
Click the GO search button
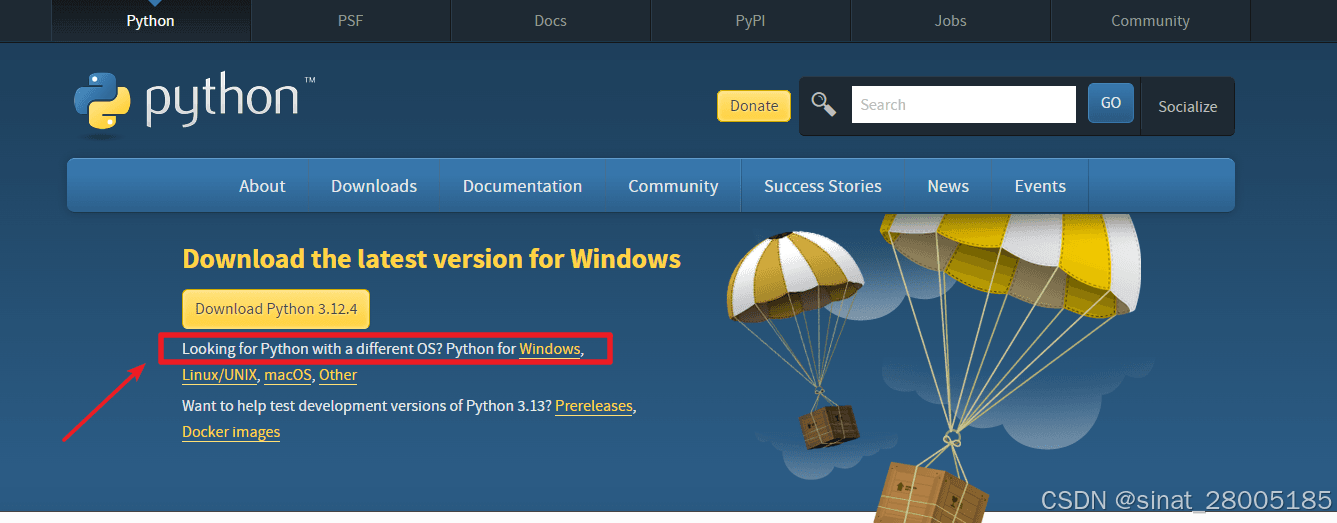pyautogui.click(x=1111, y=103)
